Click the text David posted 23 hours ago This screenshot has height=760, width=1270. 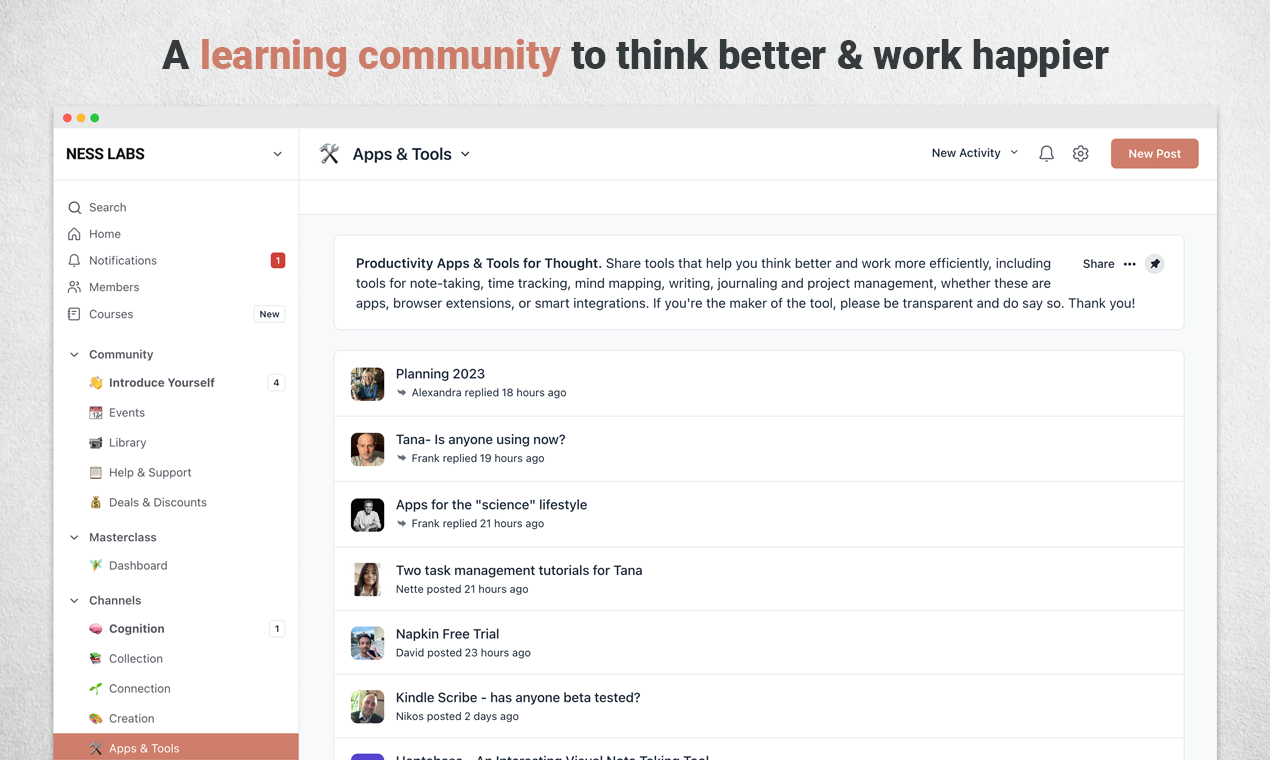(463, 653)
